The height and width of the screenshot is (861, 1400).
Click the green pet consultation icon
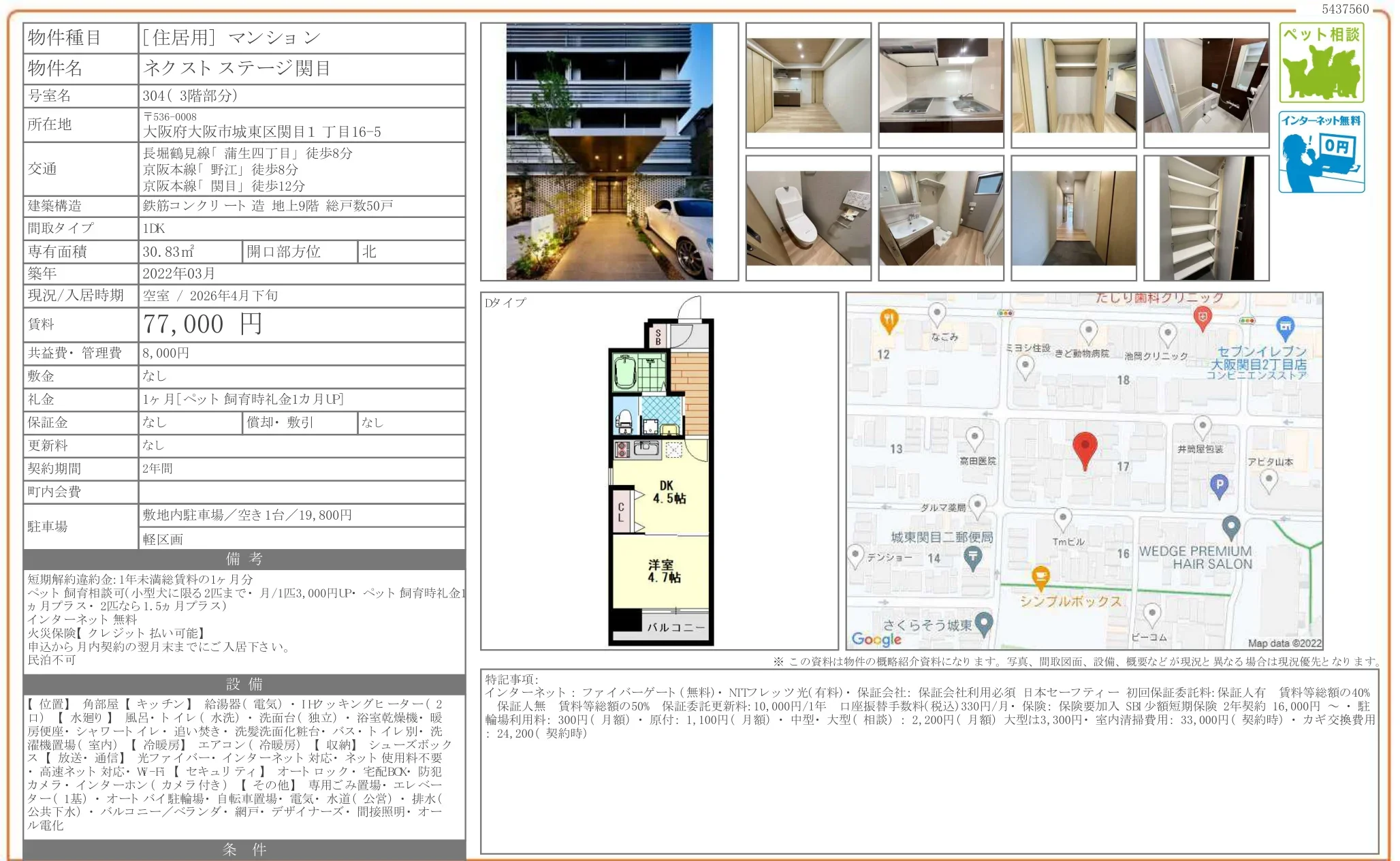point(1321,63)
